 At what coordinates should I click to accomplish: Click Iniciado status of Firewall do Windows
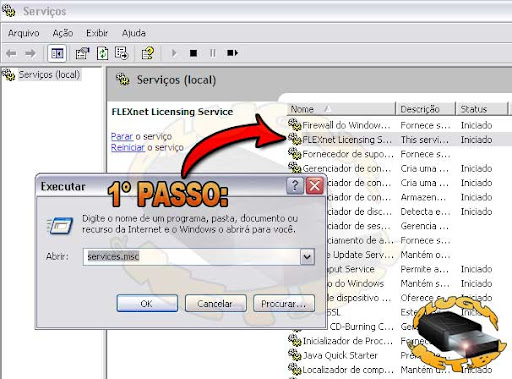point(476,125)
